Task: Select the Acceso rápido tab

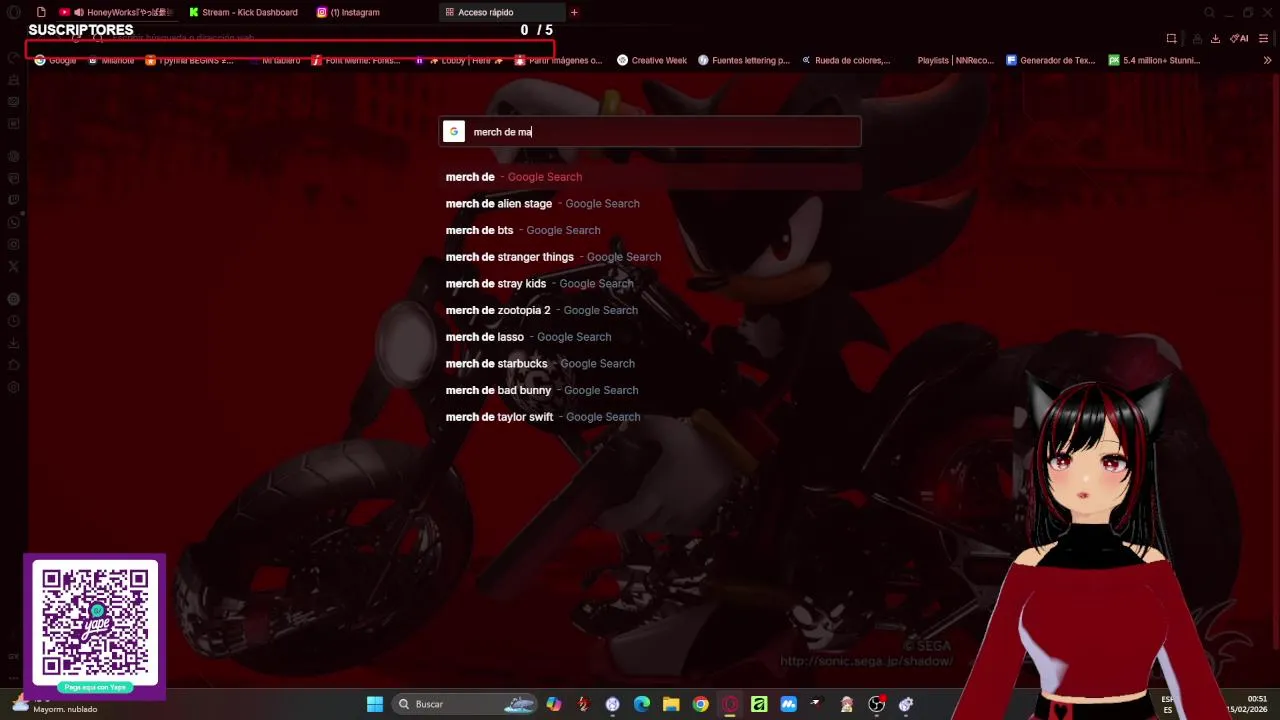Action: (x=500, y=12)
